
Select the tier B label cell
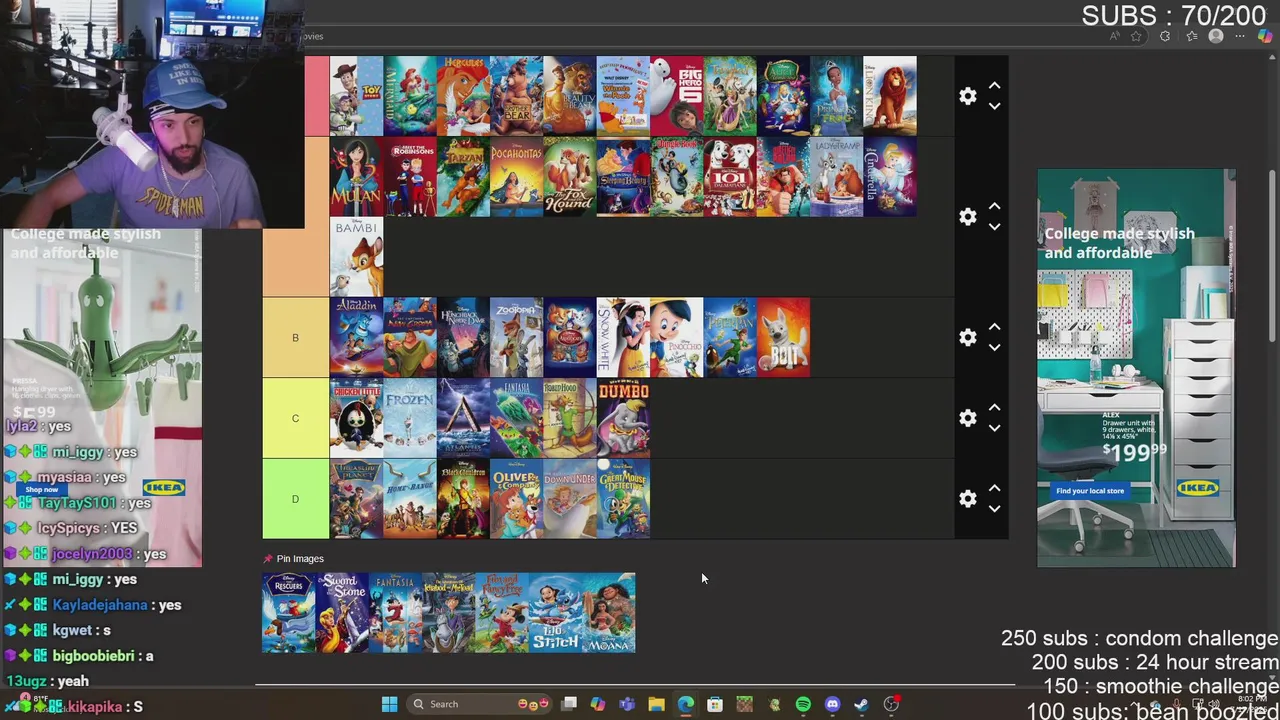(x=295, y=337)
